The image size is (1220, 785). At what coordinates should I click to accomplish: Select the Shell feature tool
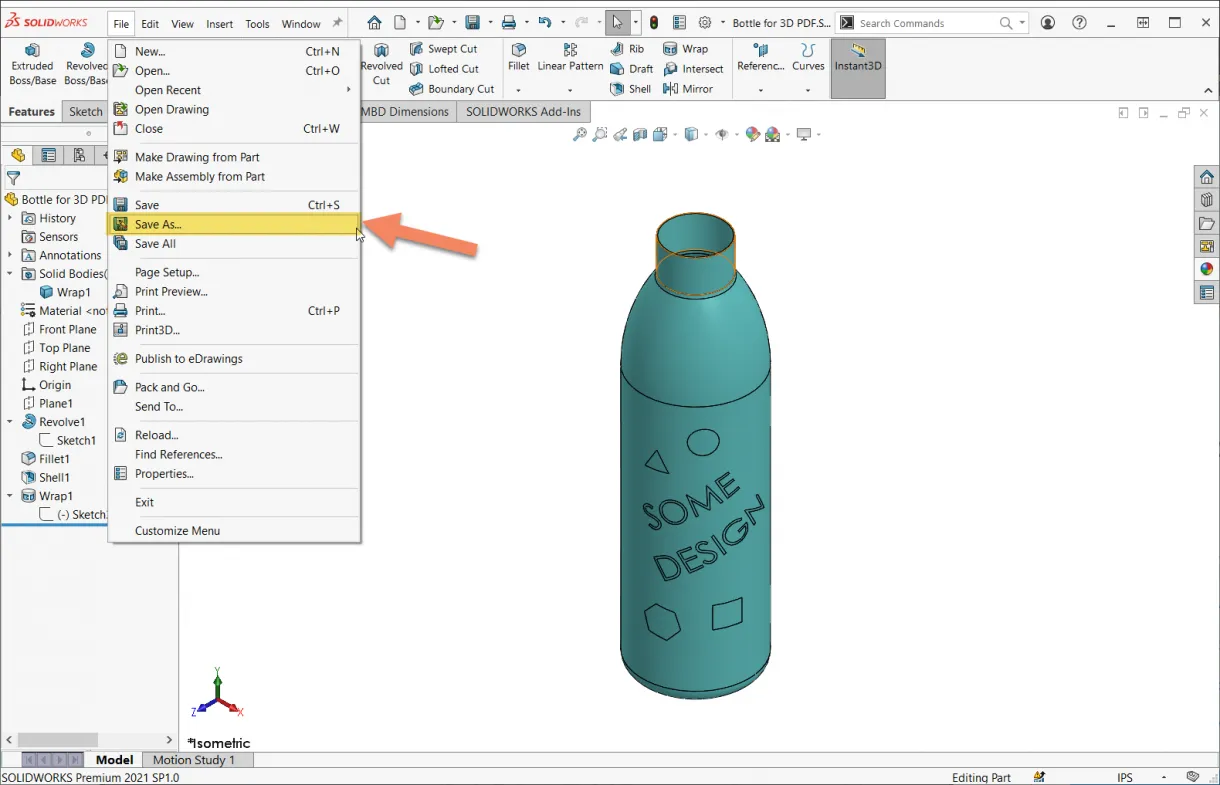[x=631, y=88]
